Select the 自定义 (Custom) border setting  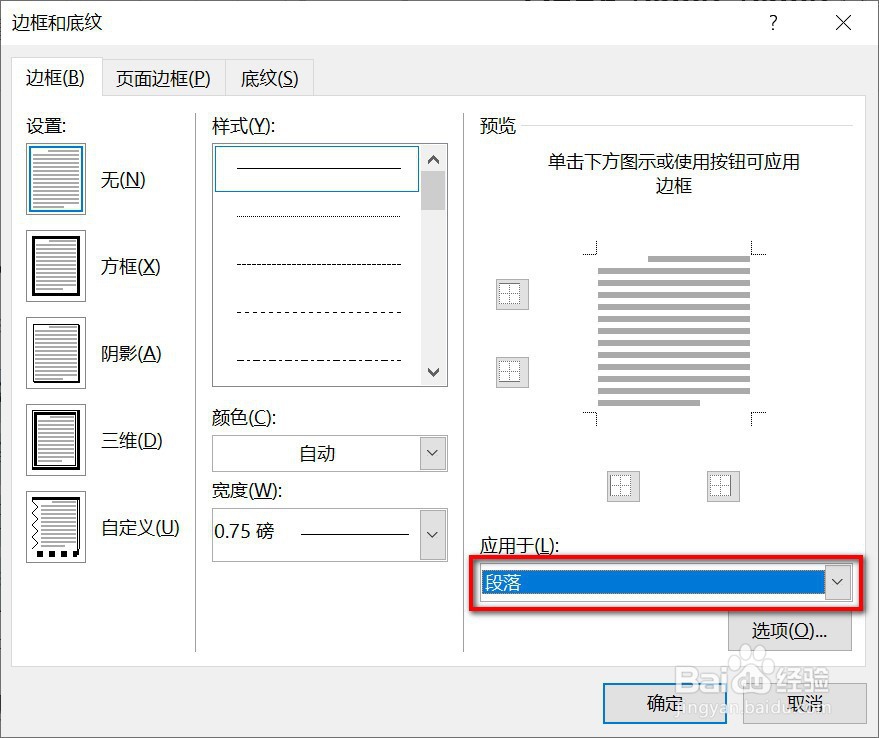[x=56, y=527]
